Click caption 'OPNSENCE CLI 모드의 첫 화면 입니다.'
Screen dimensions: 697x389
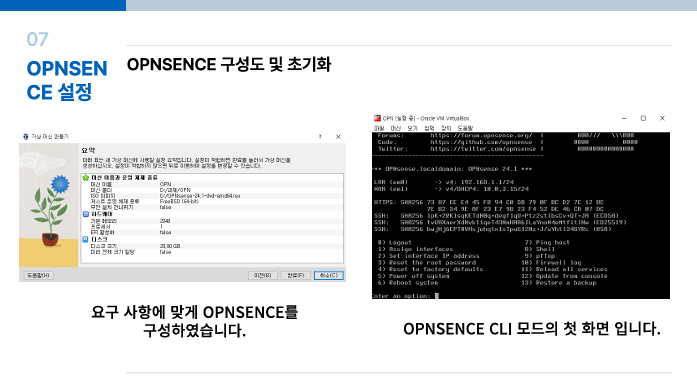pyautogui.click(x=532, y=329)
